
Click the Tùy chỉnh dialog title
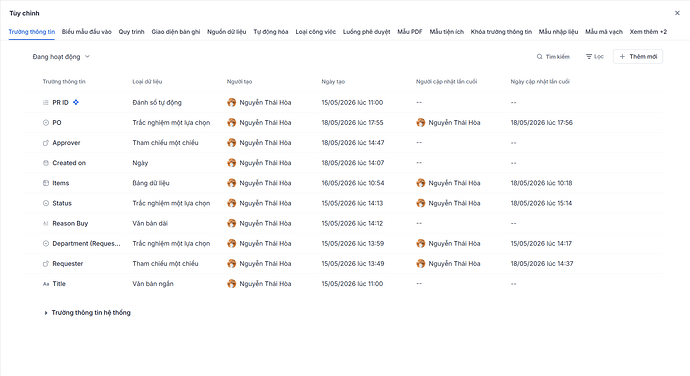[x=24, y=13]
